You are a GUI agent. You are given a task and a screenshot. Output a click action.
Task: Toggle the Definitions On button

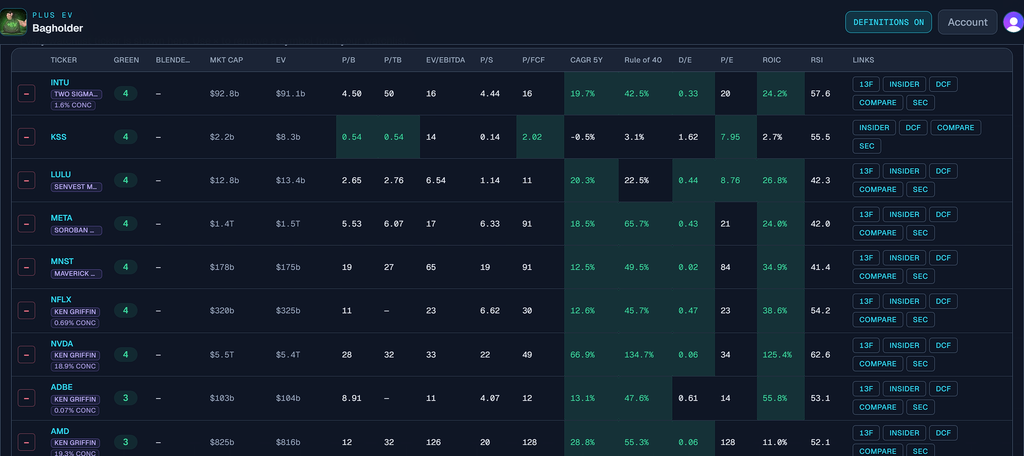[888, 22]
